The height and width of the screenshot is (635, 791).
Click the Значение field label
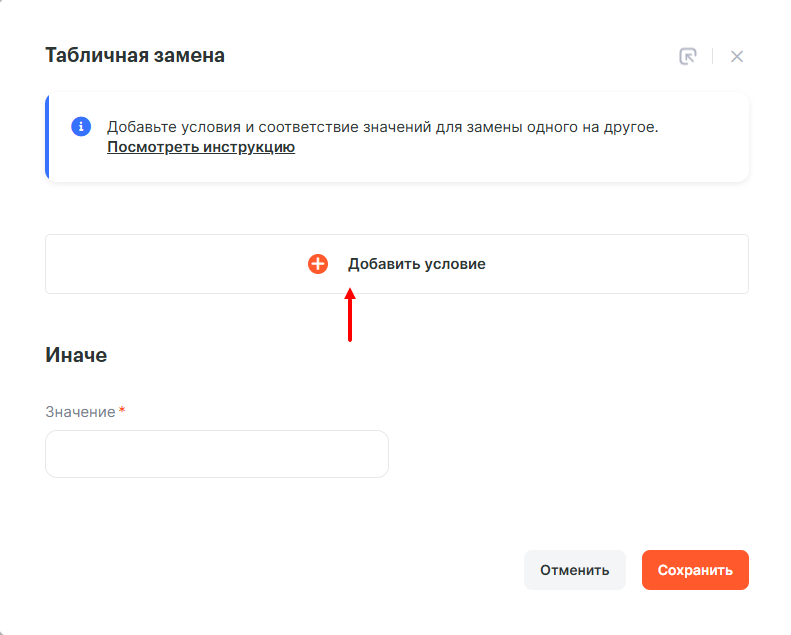pos(80,412)
